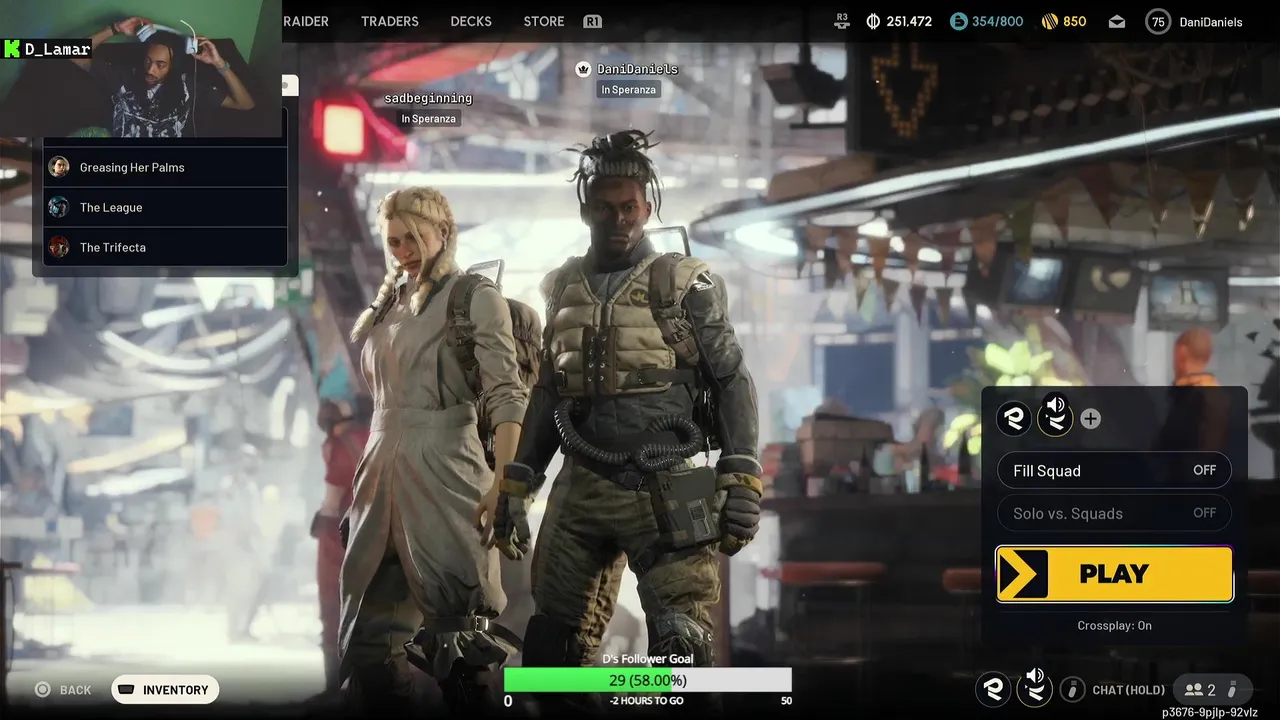
Task: Switch to the DECKS tab
Action: [470, 21]
